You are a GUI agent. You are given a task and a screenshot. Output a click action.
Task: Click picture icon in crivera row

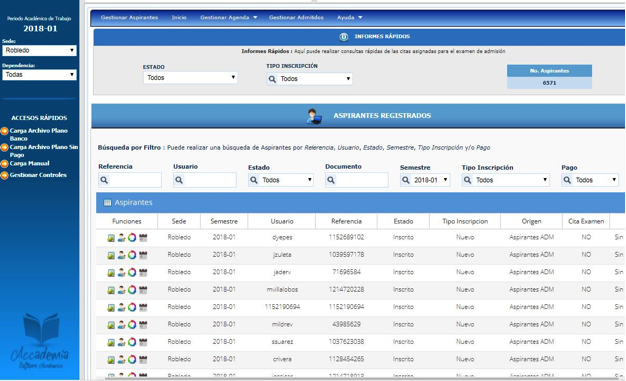click(x=111, y=360)
